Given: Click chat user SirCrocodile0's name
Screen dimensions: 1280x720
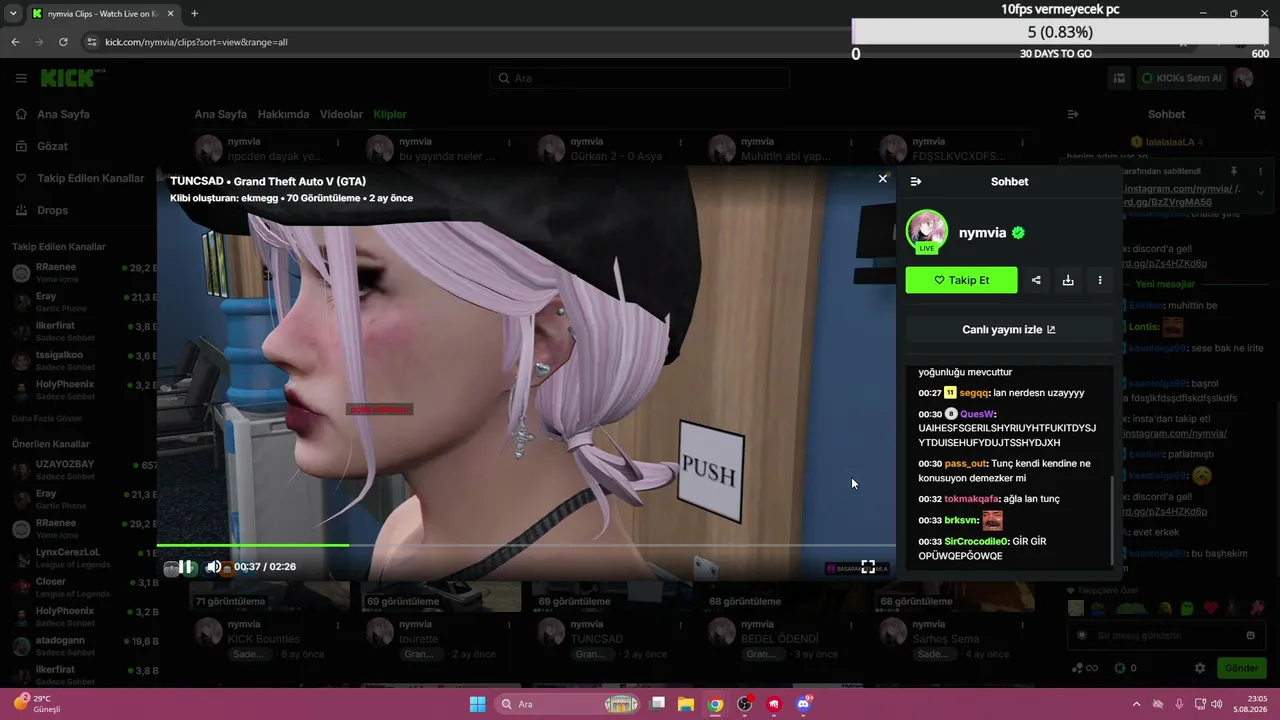Looking at the screenshot, I should [x=977, y=542].
